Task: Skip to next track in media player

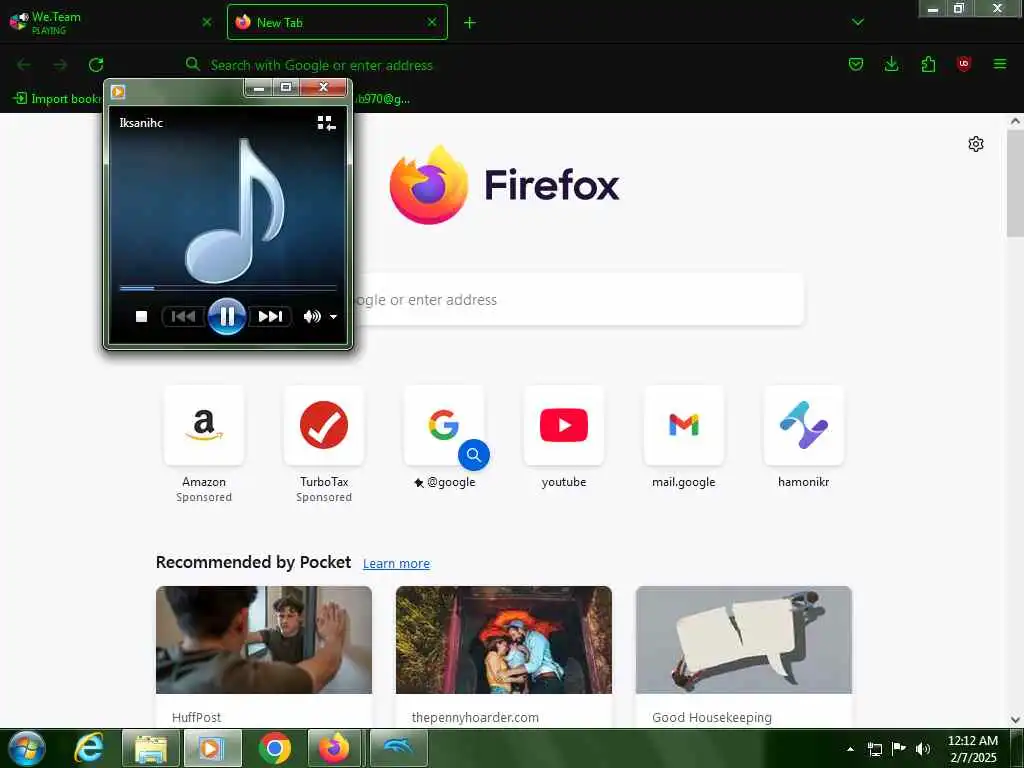Action: 270,317
